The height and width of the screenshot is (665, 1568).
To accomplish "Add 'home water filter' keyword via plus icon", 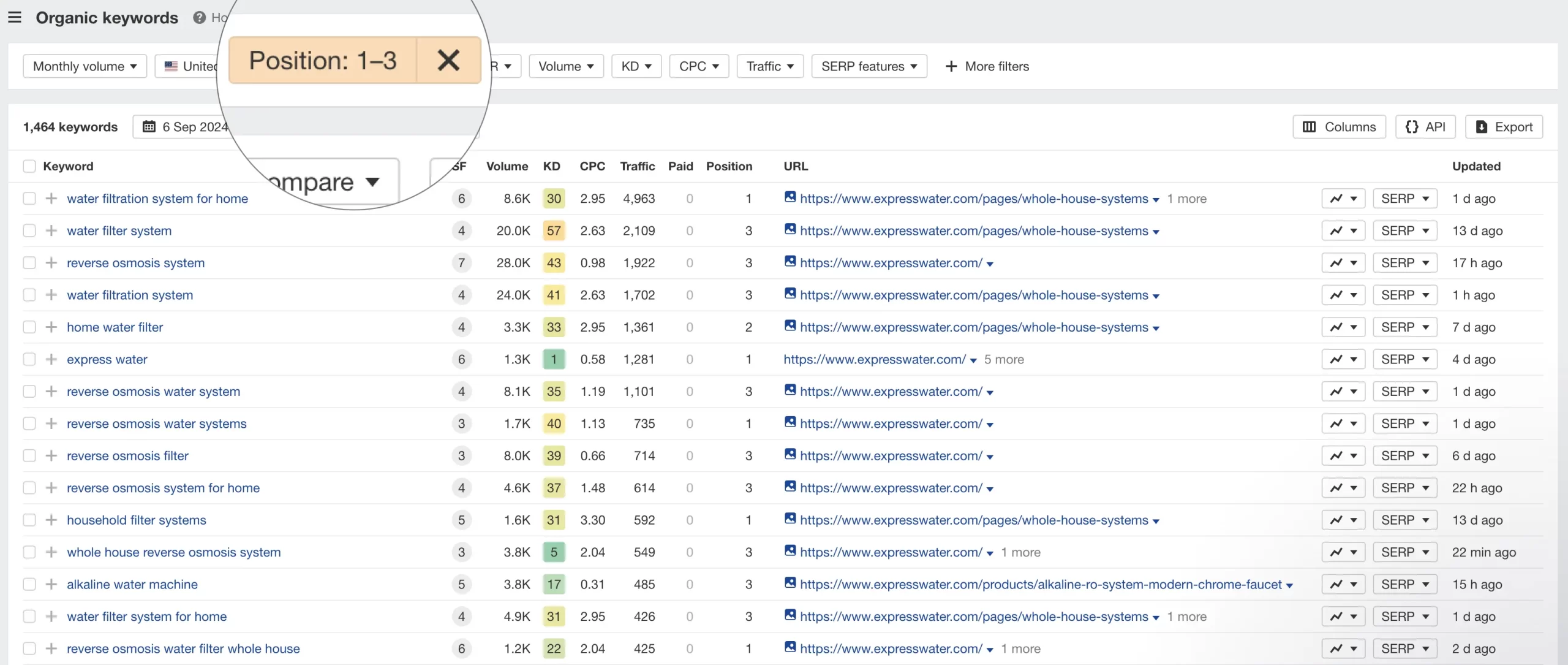I will [51, 327].
